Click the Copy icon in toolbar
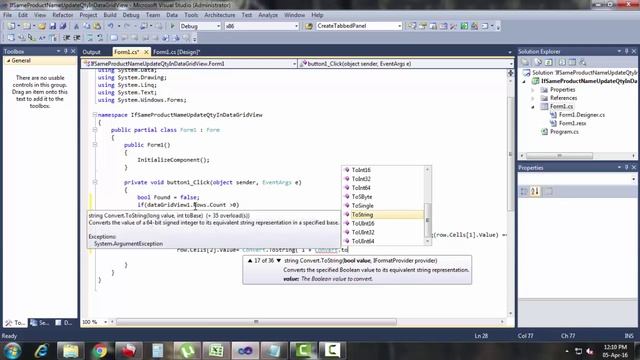The image size is (640, 360). tap(87, 26)
